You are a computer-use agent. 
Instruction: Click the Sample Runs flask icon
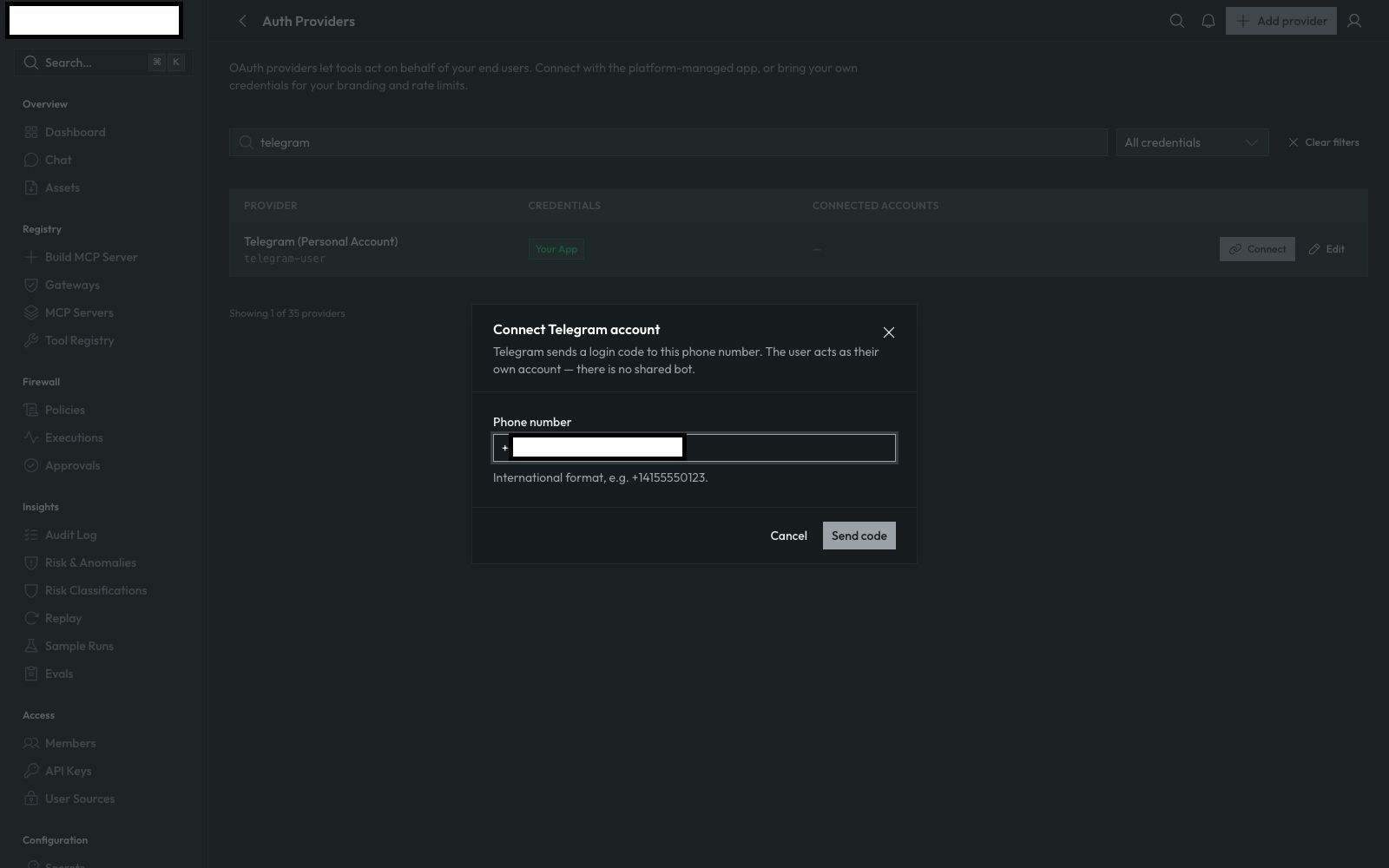(x=31, y=646)
